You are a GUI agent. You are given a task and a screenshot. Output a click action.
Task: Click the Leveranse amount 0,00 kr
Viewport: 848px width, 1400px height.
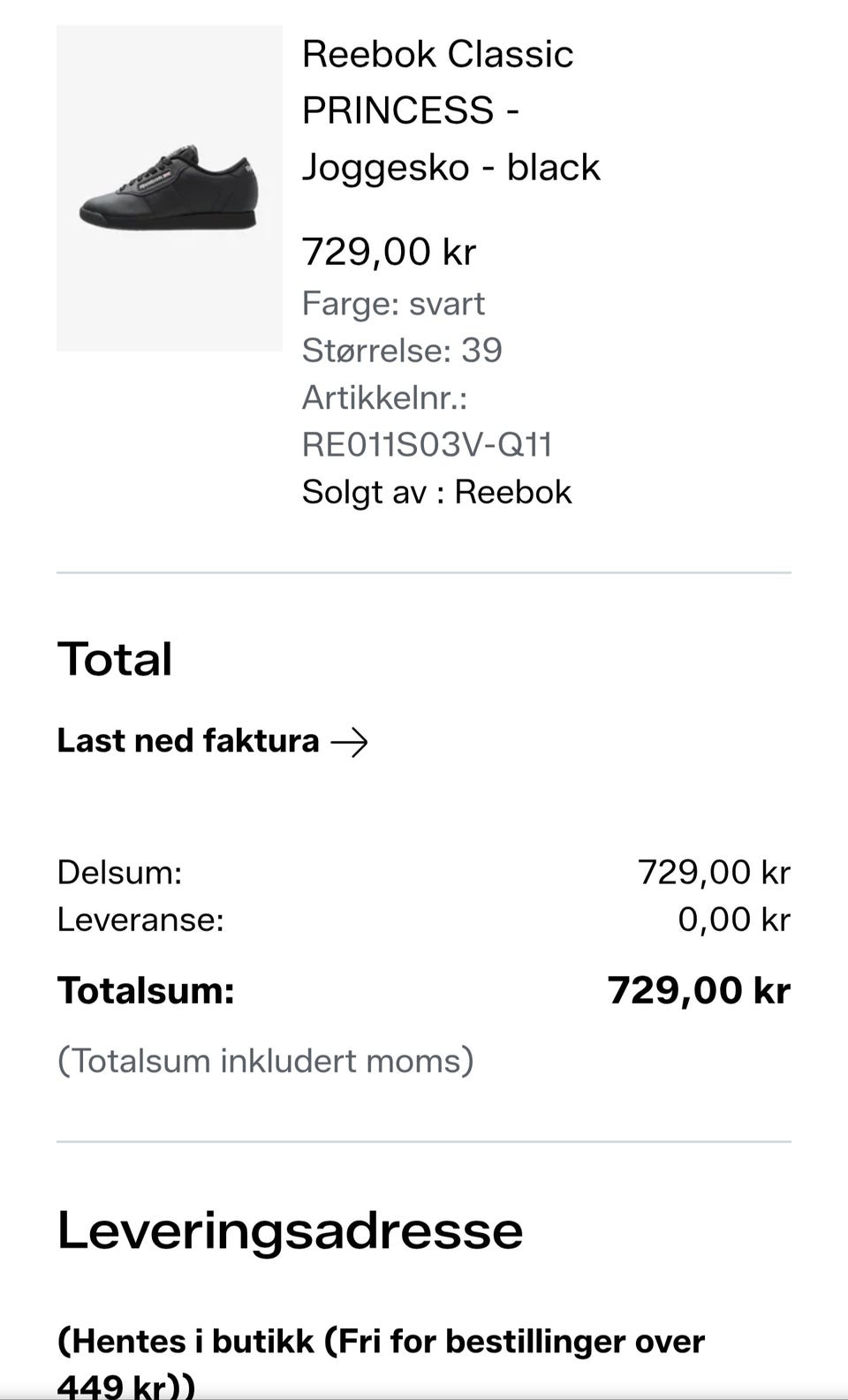pyautogui.click(x=733, y=920)
